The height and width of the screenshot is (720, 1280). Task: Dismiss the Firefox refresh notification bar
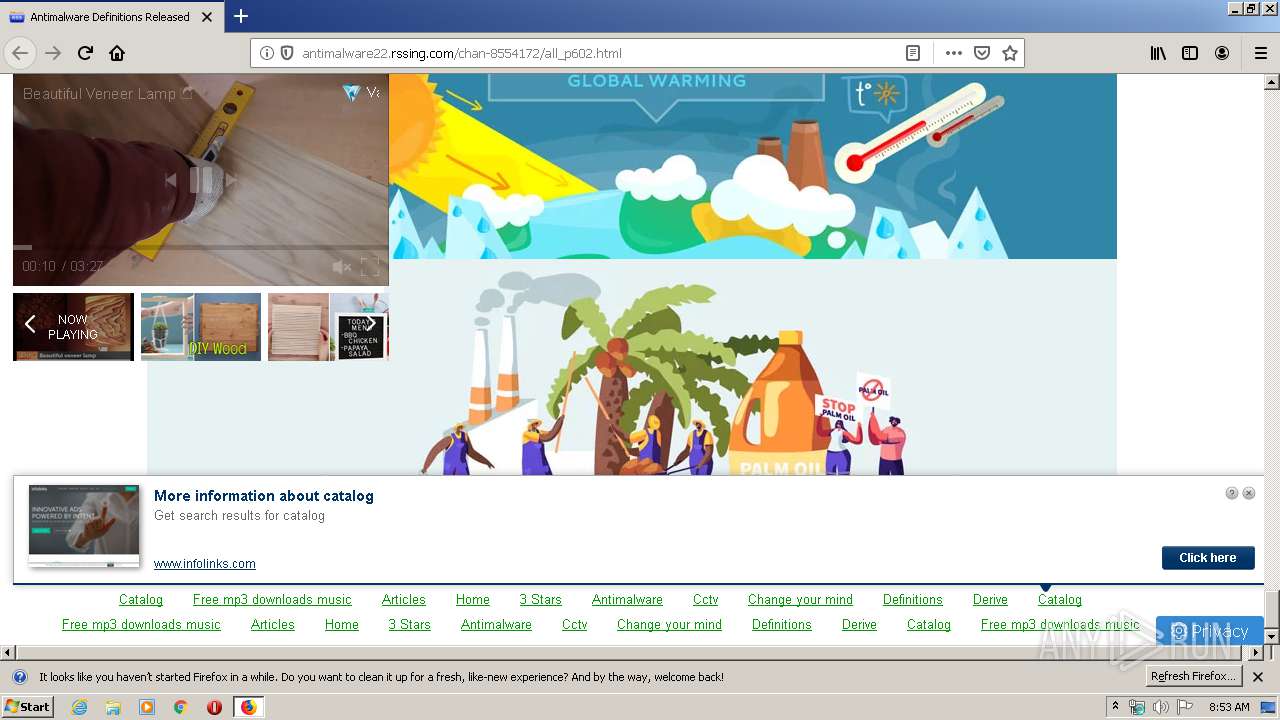tap(1259, 677)
